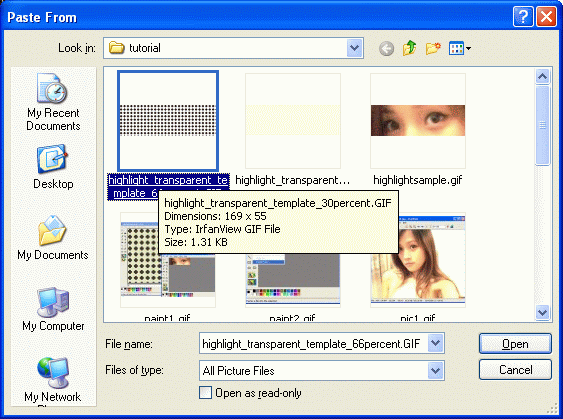The height and width of the screenshot is (419, 563).
Task: Select the highlightsample.gif eyes thumbnail
Action: (418, 121)
